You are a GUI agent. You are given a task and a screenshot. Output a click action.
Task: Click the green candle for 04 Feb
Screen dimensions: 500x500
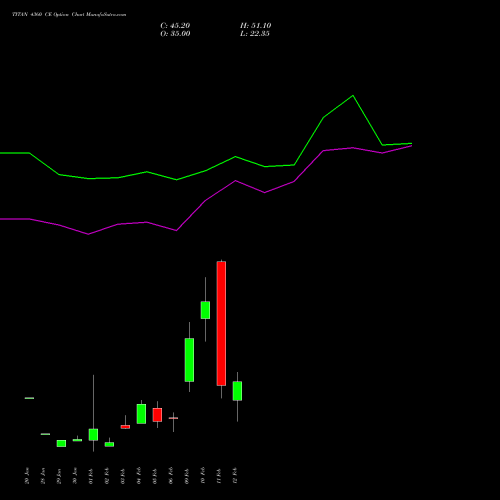[x=141, y=414]
